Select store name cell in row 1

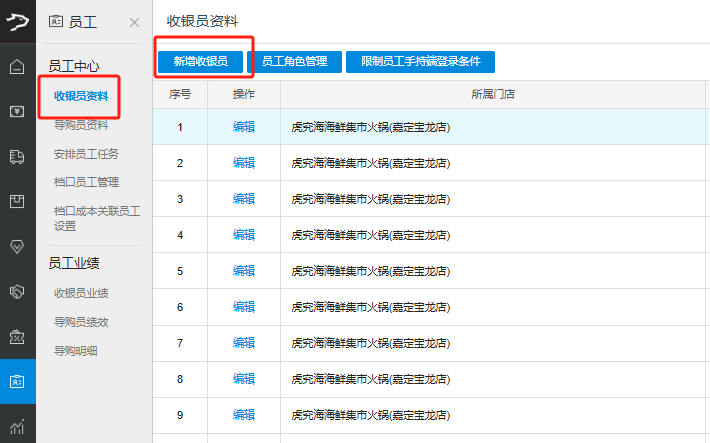[493, 127]
